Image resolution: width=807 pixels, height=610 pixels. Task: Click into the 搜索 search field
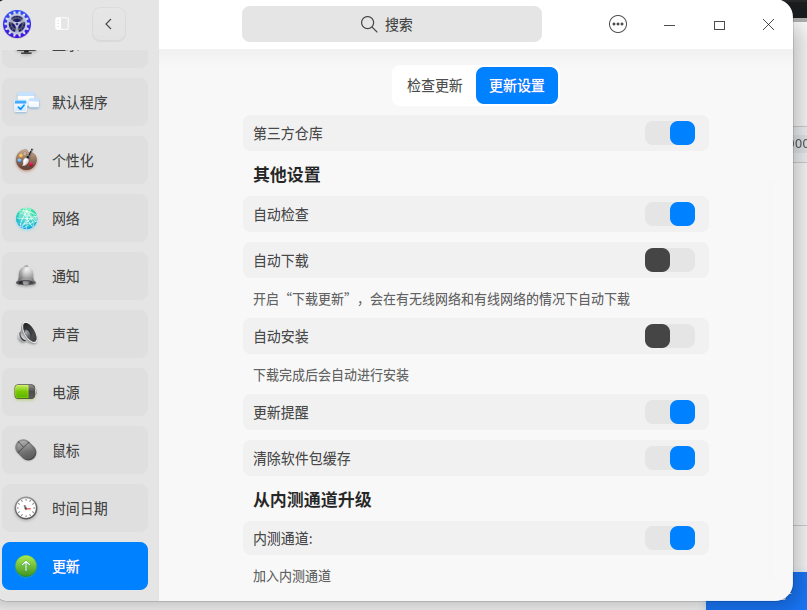pyautogui.click(x=392, y=24)
